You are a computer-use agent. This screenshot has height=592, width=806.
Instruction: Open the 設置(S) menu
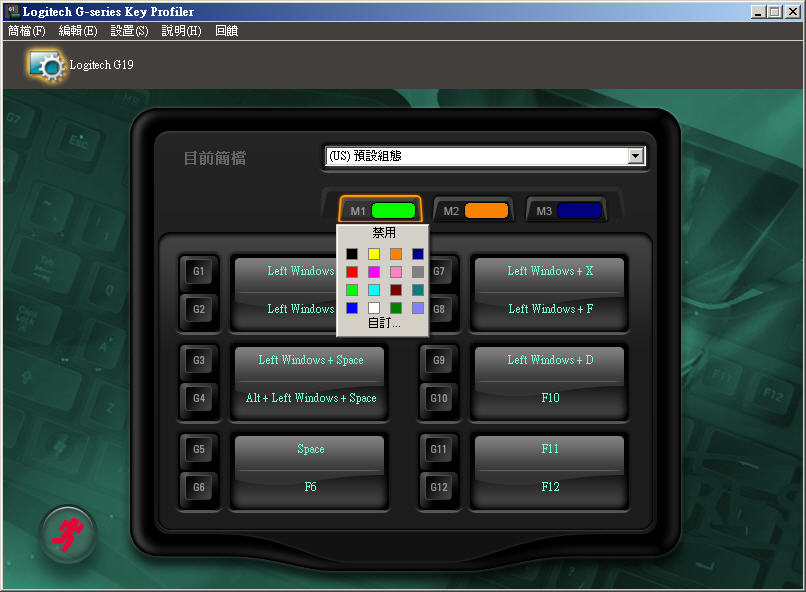(129, 31)
